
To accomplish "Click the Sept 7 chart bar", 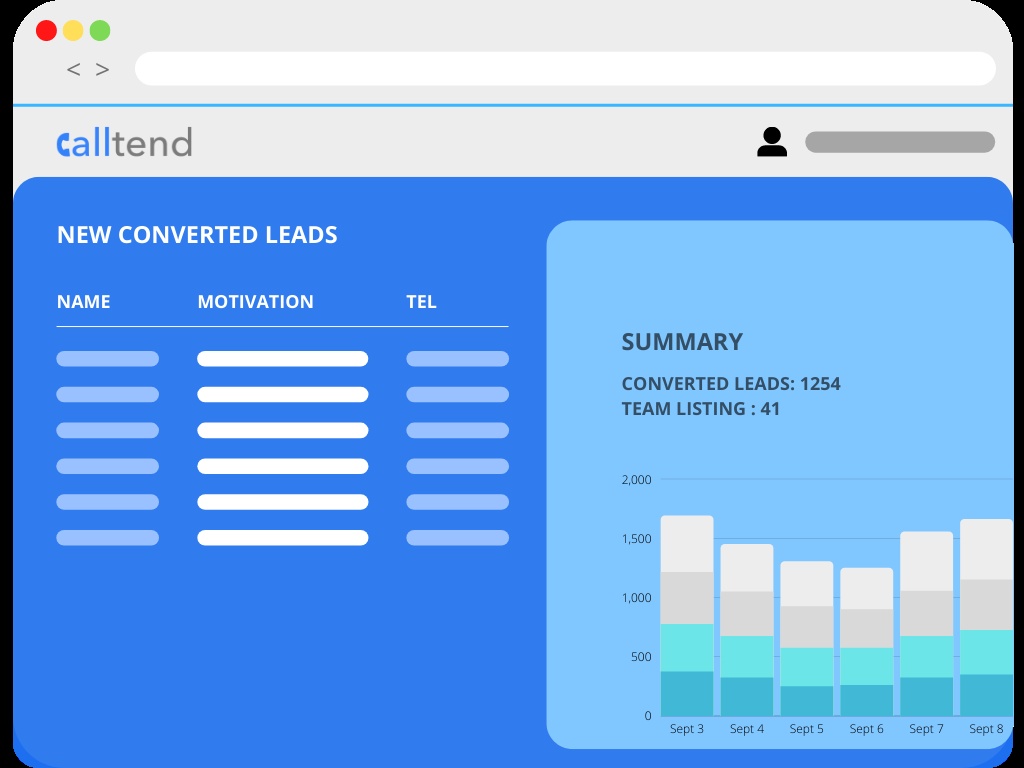I will pyautogui.click(x=927, y=624).
